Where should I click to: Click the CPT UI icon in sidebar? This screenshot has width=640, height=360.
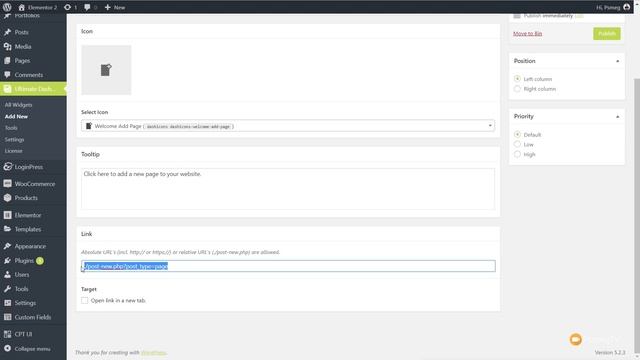(7, 334)
